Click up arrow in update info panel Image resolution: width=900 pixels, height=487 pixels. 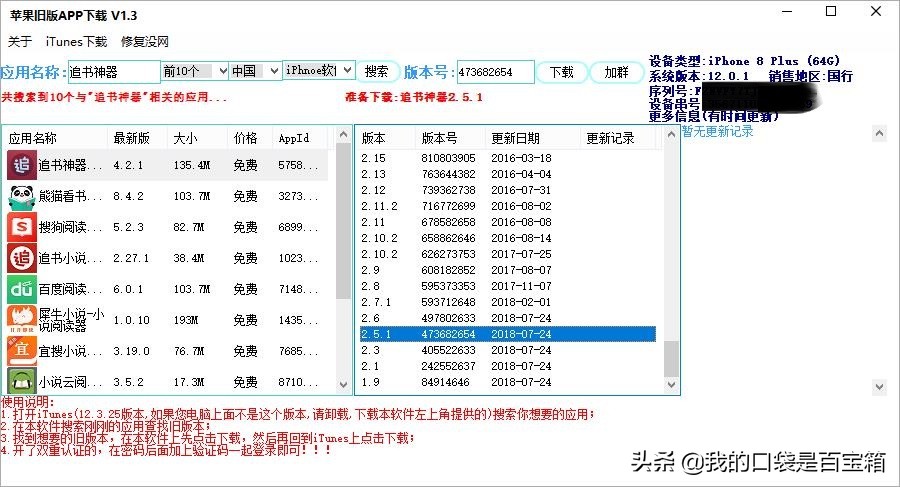pos(879,134)
